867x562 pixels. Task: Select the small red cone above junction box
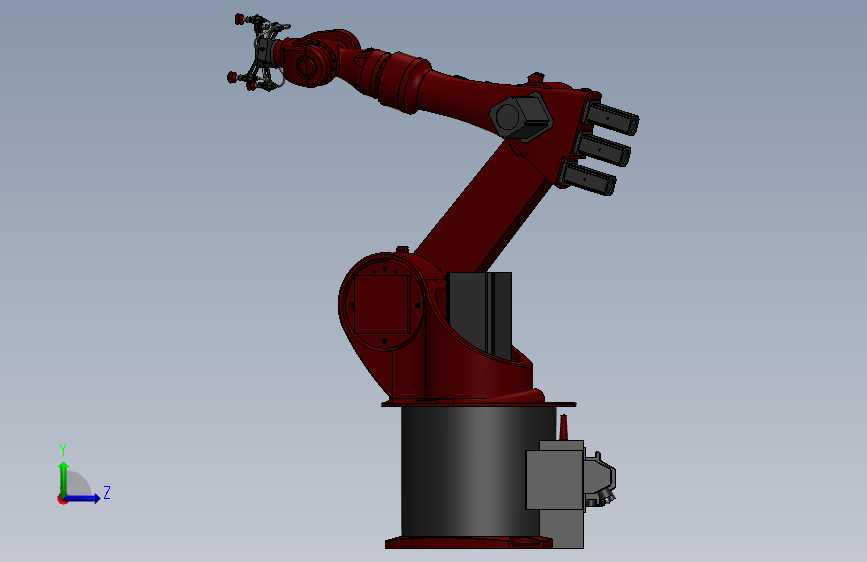(x=563, y=427)
